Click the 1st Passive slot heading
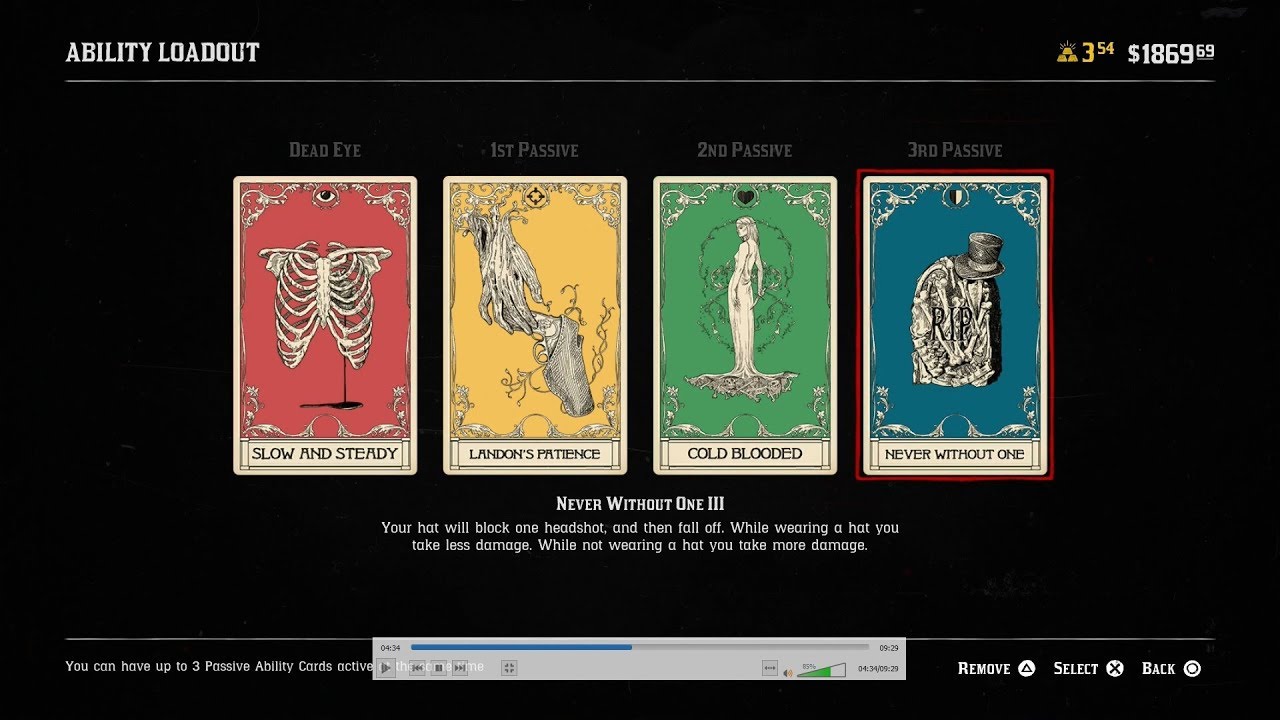This screenshot has width=1280, height=720. coord(535,150)
